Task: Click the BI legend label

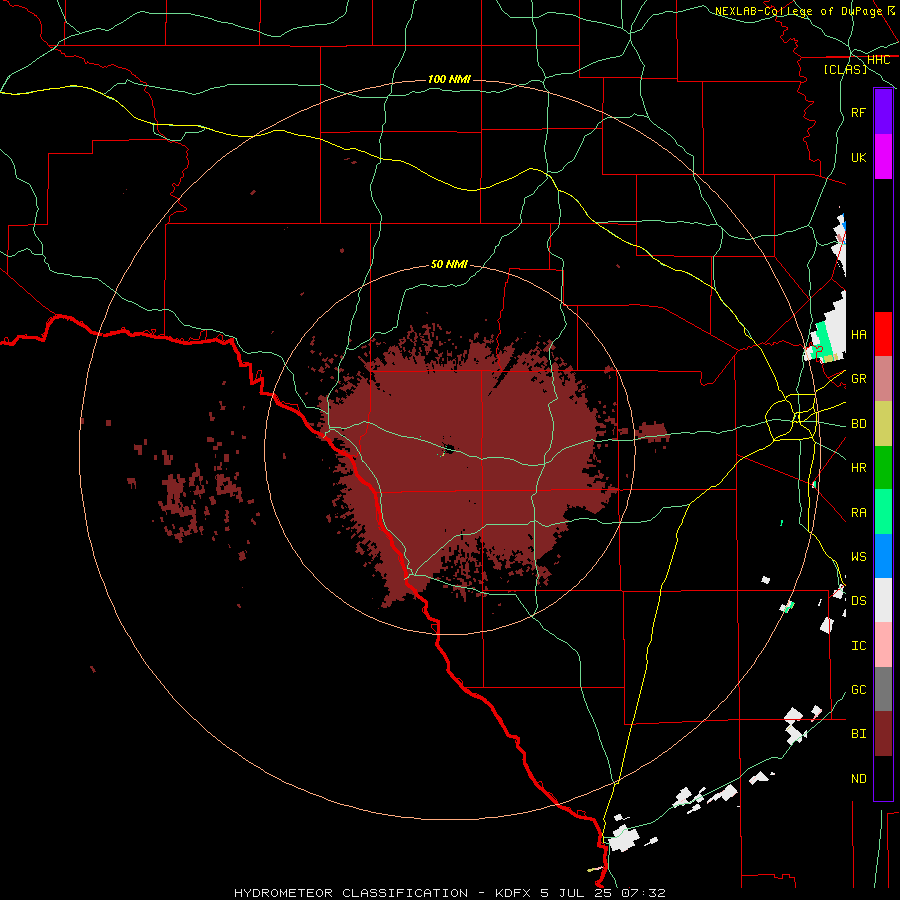Action: [858, 734]
